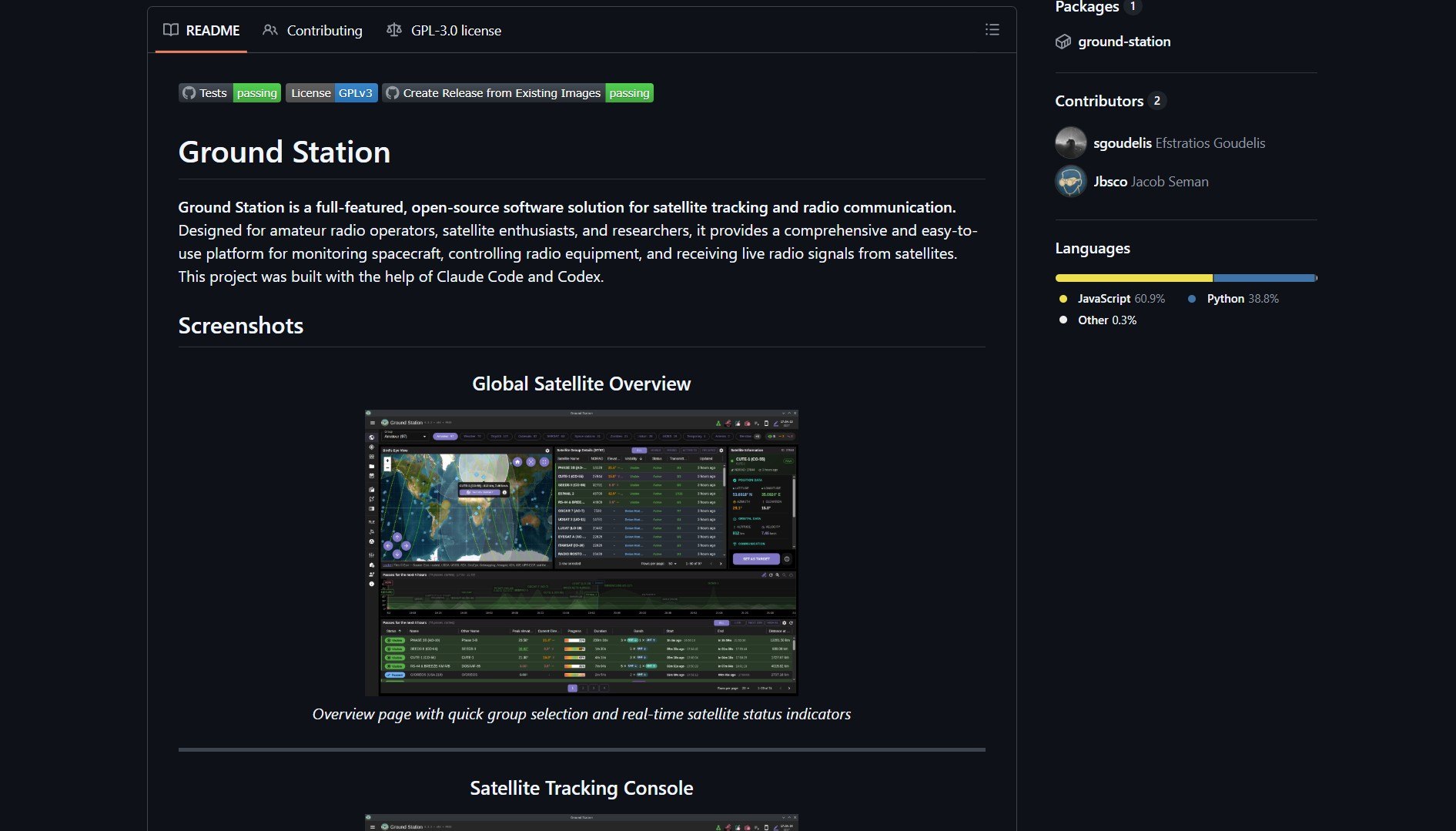
Task: Click octocat icon in Create Release badge
Action: click(x=393, y=92)
